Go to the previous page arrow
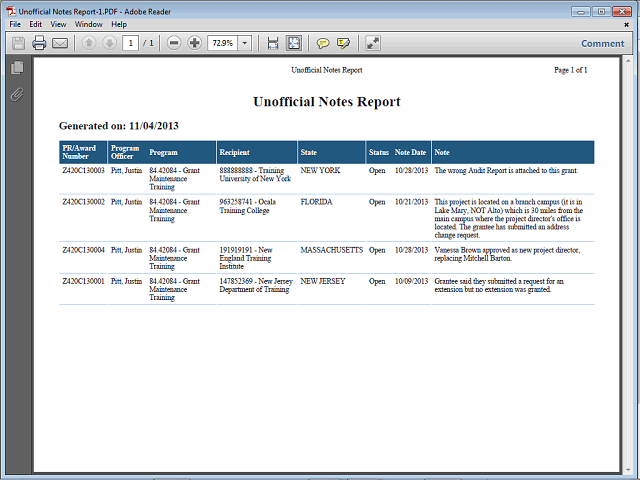640x480 pixels. 88,43
